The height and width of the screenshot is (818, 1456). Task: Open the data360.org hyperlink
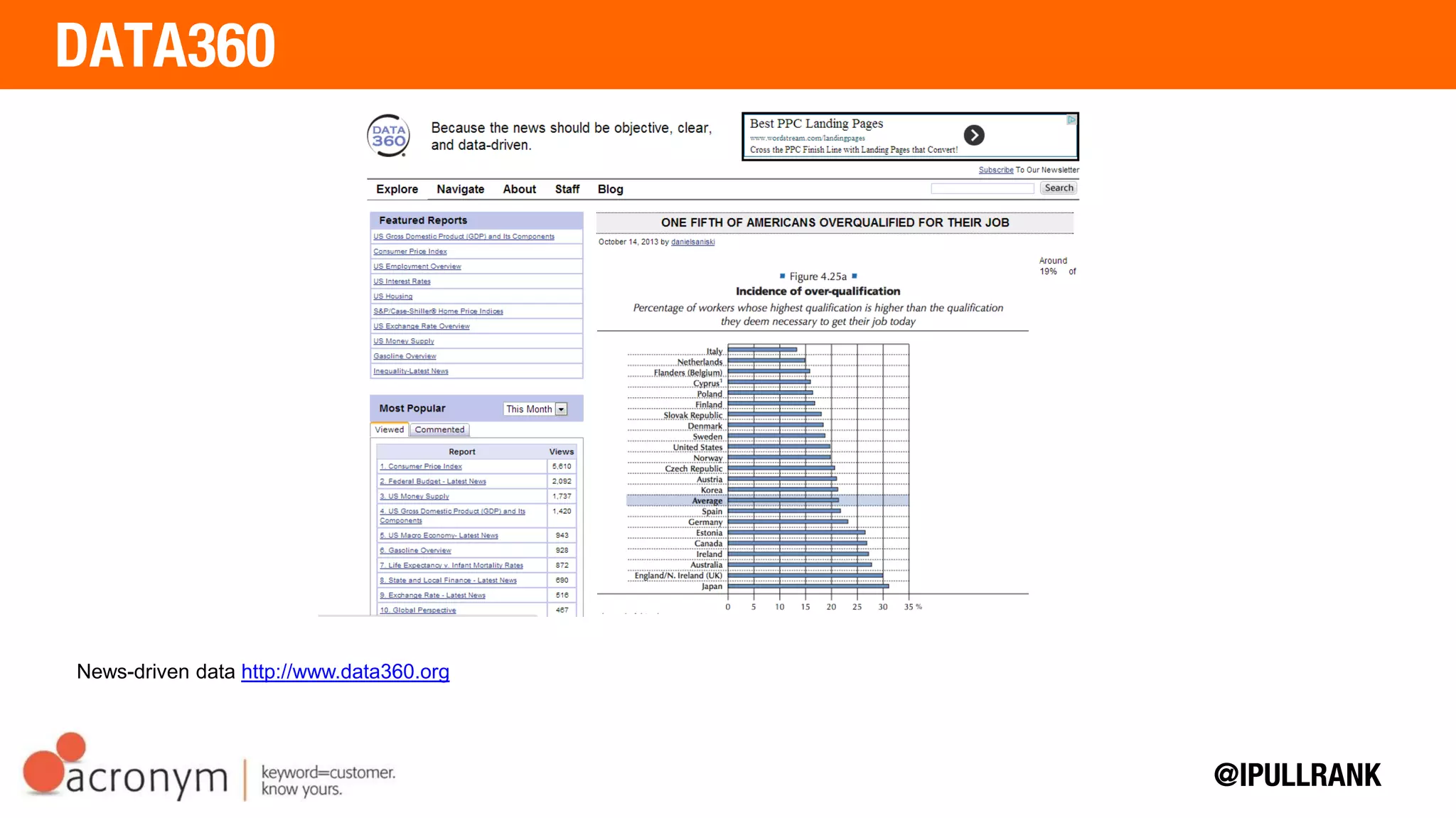pyautogui.click(x=345, y=672)
